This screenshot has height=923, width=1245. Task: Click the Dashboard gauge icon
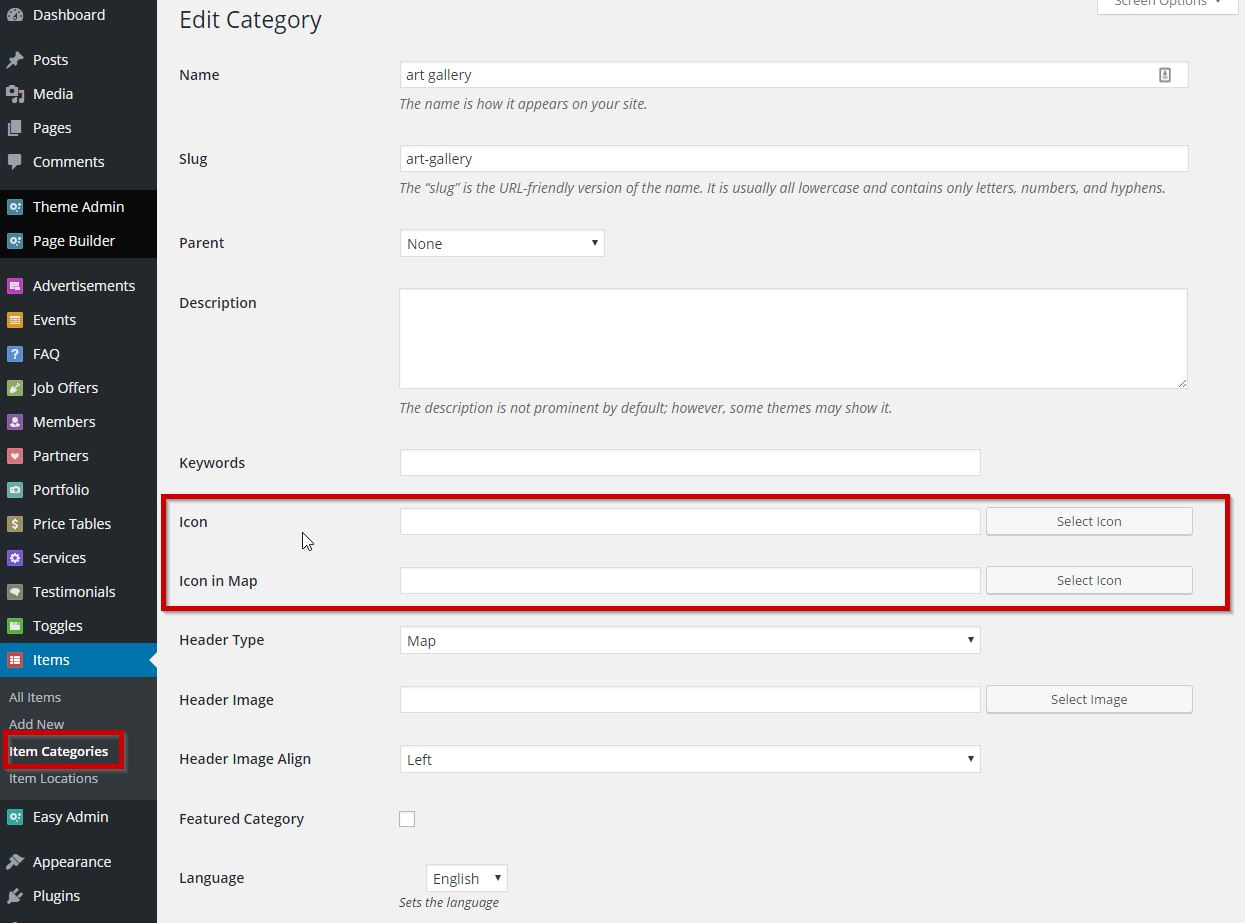(x=15, y=15)
